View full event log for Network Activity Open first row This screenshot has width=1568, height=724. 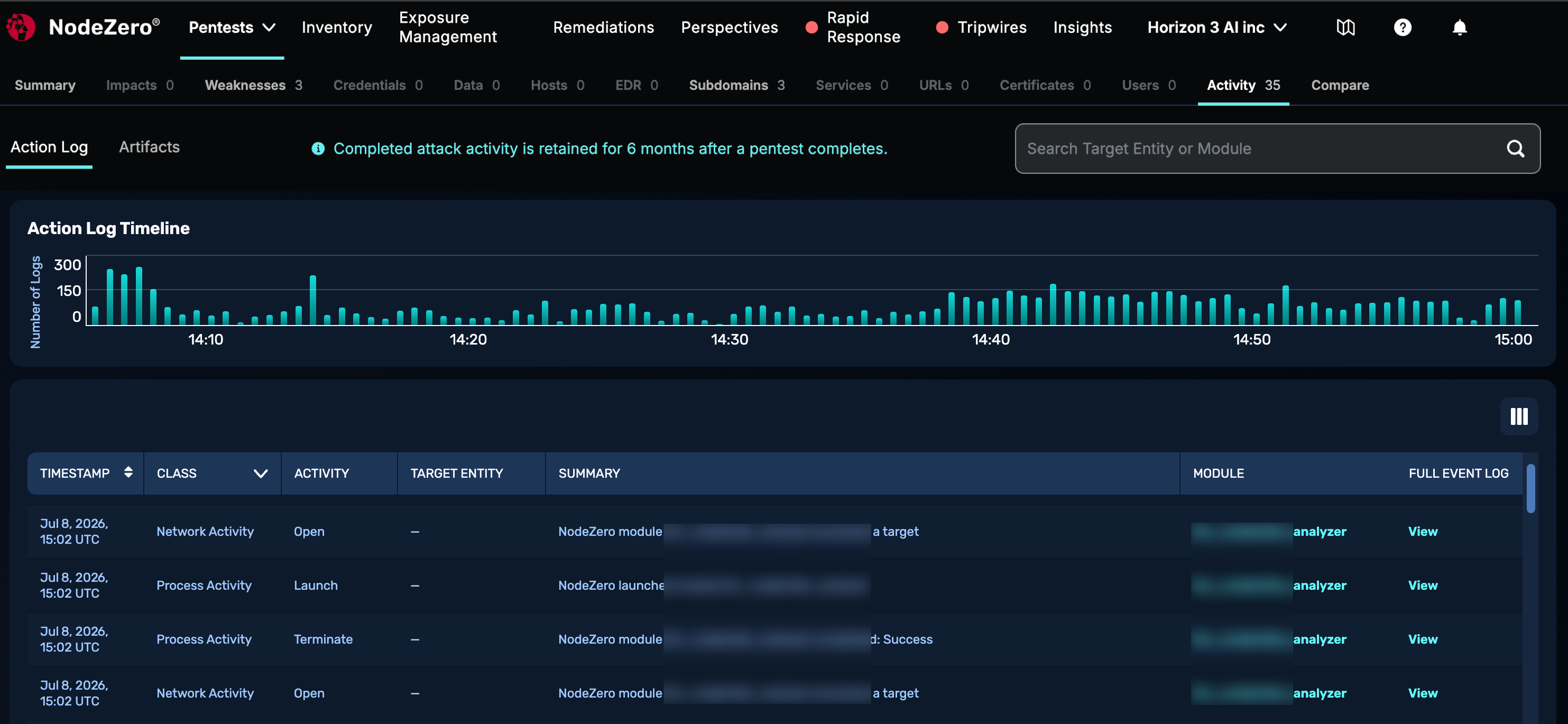(1423, 531)
